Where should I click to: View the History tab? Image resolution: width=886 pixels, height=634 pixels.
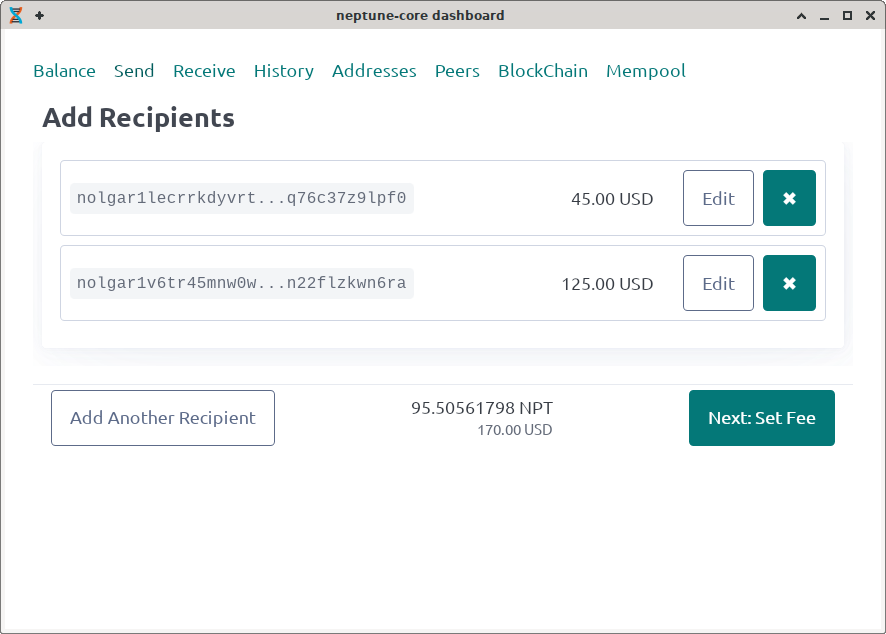[x=283, y=71]
